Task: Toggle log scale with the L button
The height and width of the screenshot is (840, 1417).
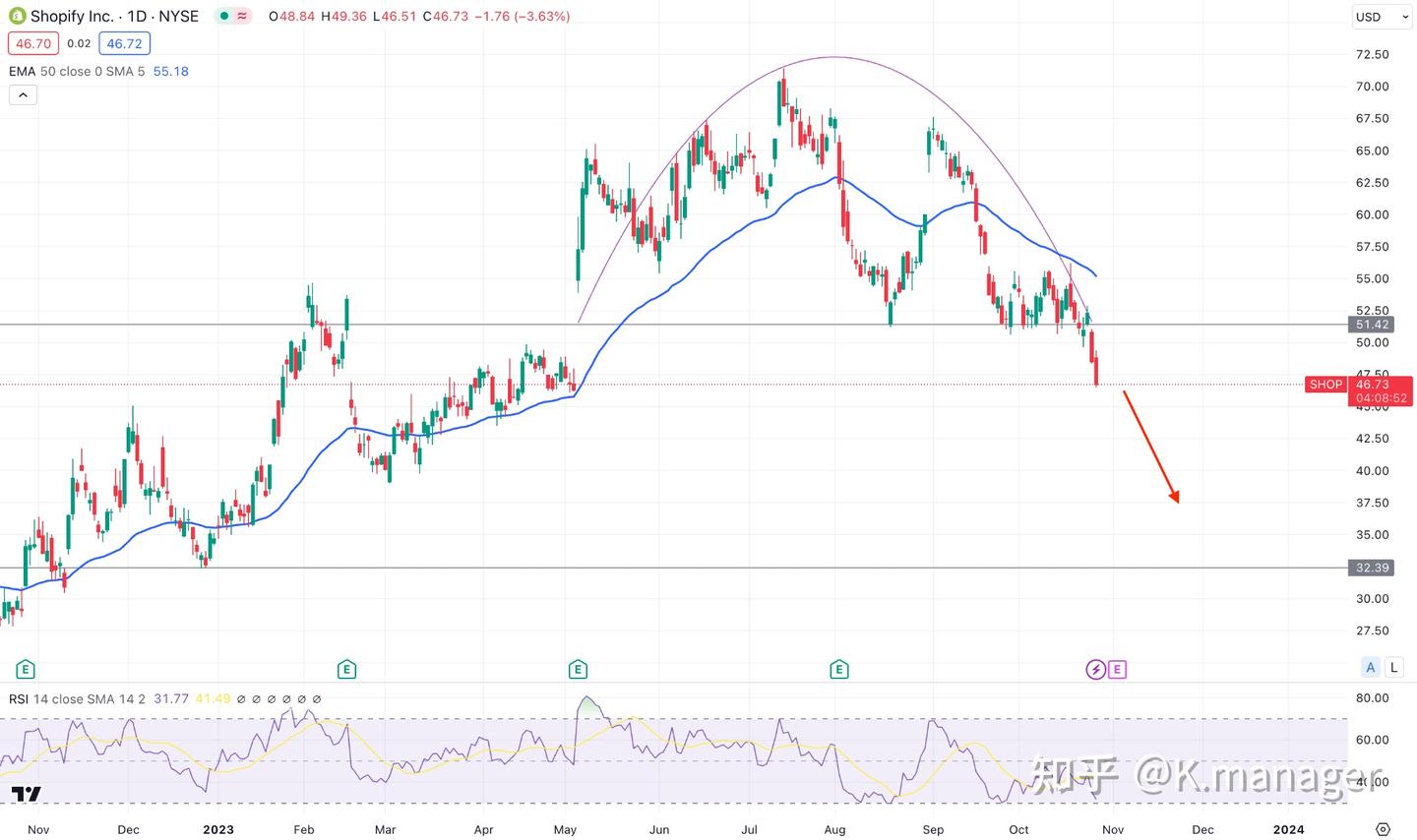Action: point(1394,668)
